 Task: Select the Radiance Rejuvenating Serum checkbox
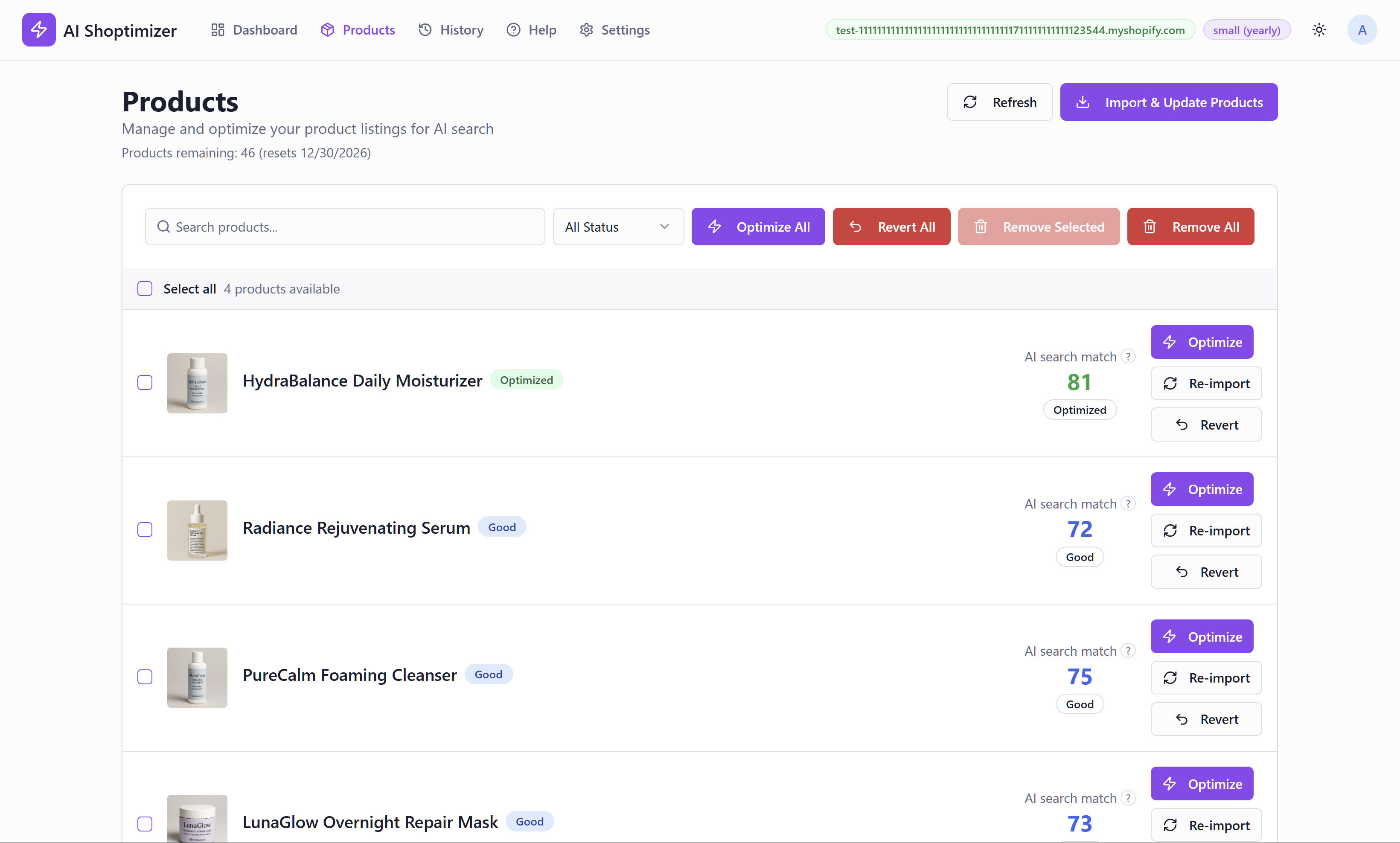click(145, 529)
